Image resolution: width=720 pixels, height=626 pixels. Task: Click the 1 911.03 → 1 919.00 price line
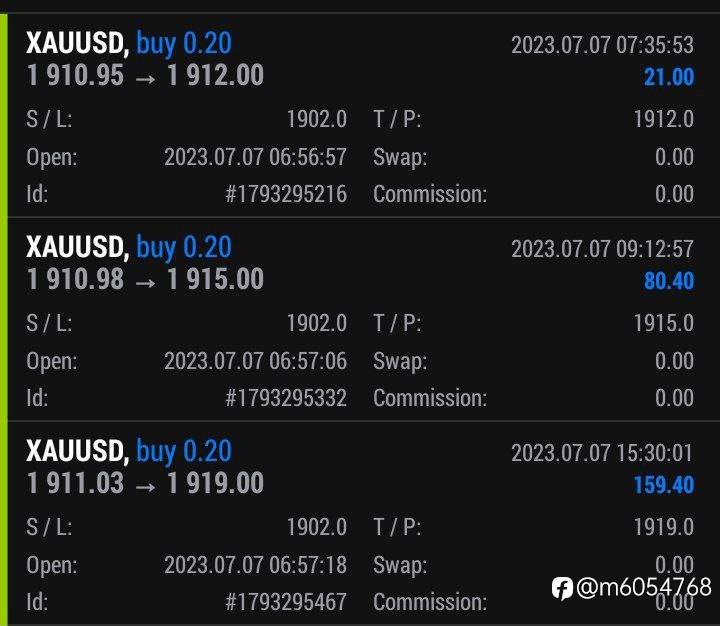tap(145, 484)
